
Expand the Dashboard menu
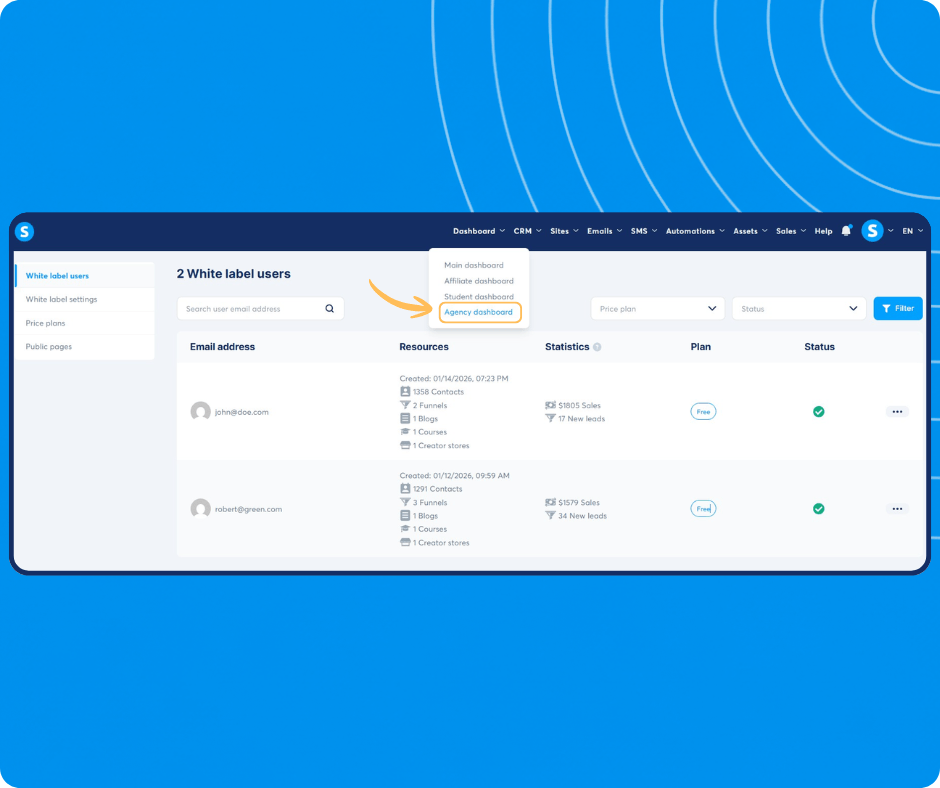479,231
